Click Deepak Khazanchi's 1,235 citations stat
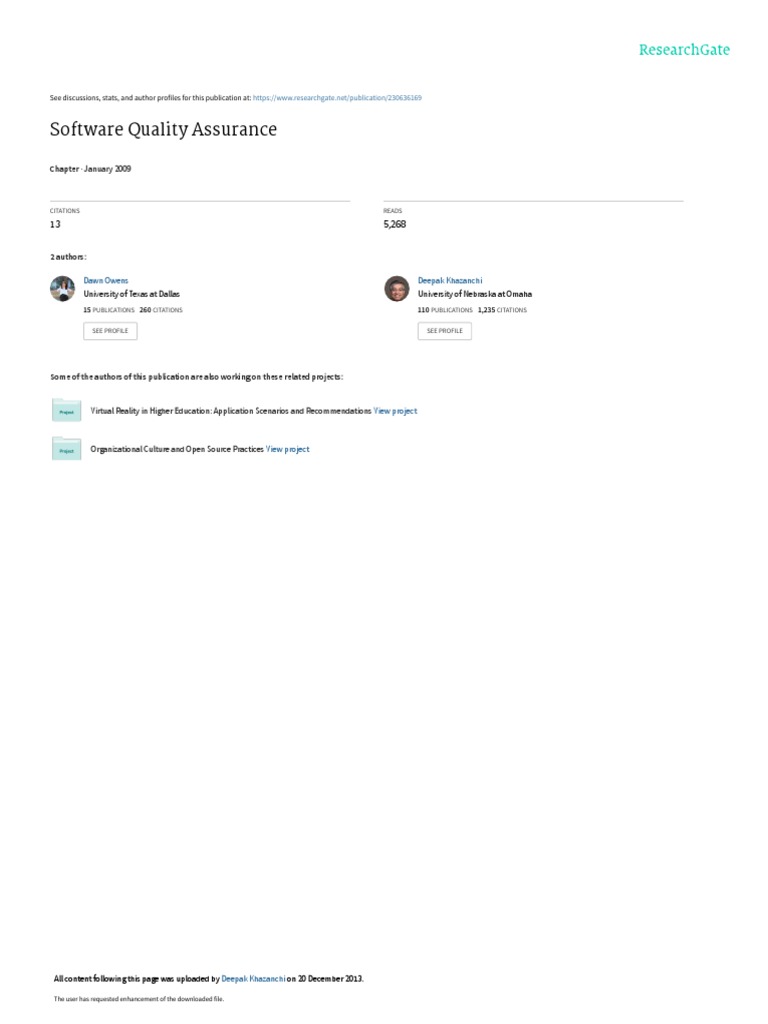The width and height of the screenshot is (768, 1024). [x=502, y=310]
